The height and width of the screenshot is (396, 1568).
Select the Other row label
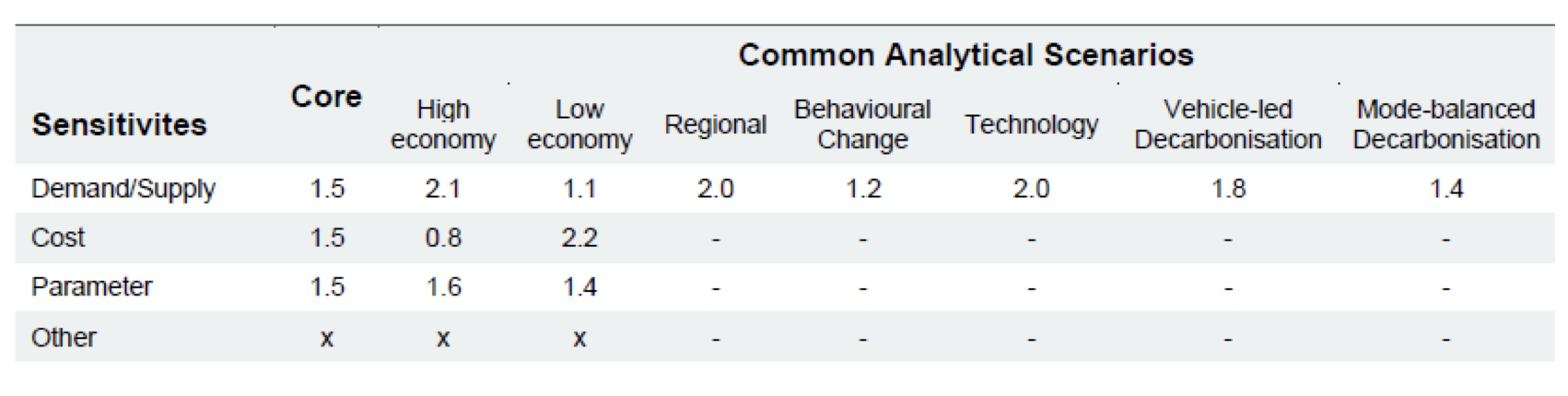[64, 337]
